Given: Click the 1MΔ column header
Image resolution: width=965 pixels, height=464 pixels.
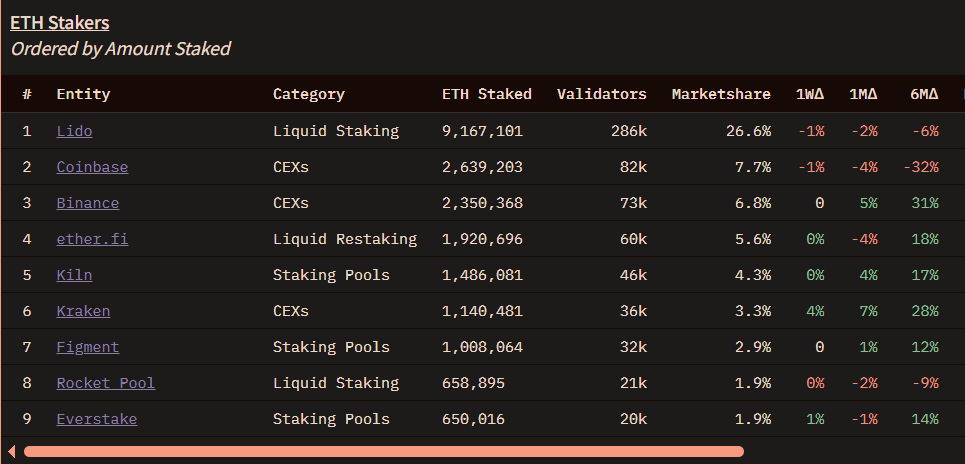Looking at the screenshot, I should point(863,94).
